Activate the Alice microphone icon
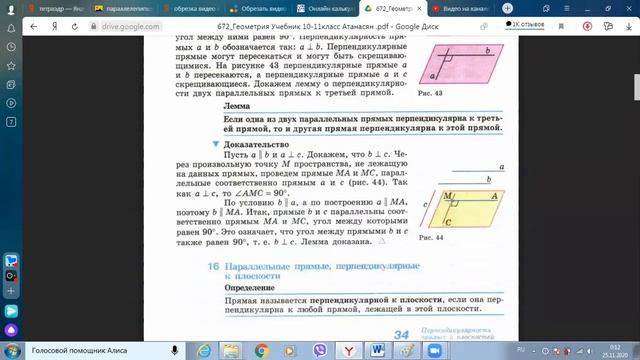This screenshot has width=640, height=360. click(x=175, y=351)
